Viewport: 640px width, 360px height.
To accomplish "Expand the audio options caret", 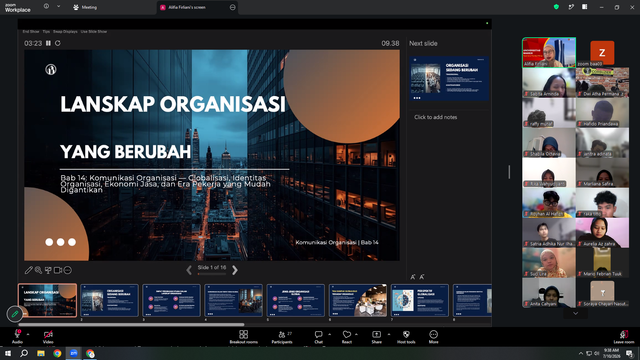I will [x=28, y=334].
